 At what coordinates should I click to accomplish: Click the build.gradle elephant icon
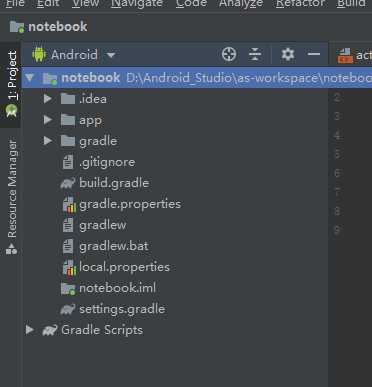(68, 183)
